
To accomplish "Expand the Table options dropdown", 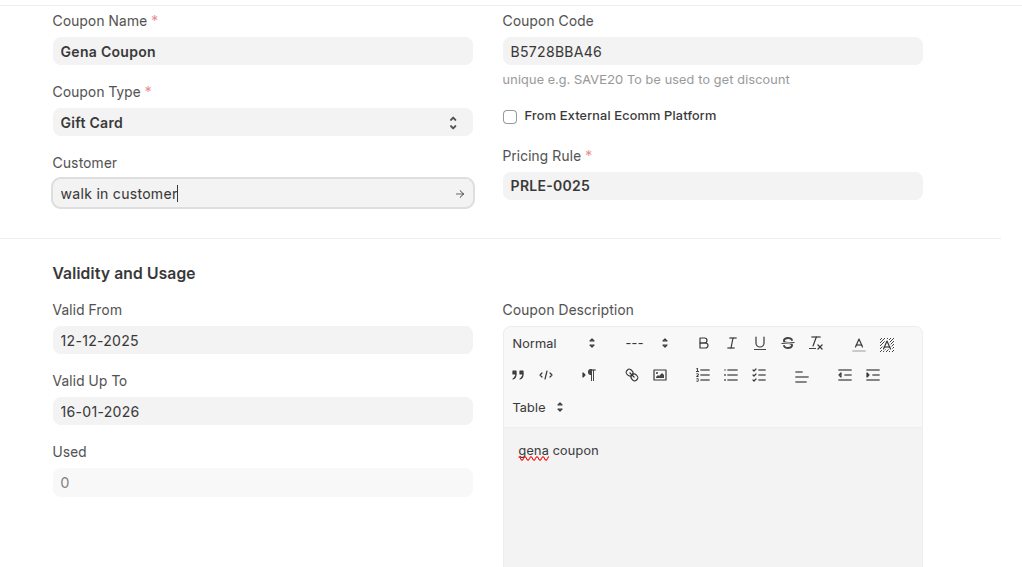I will (538, 407).
